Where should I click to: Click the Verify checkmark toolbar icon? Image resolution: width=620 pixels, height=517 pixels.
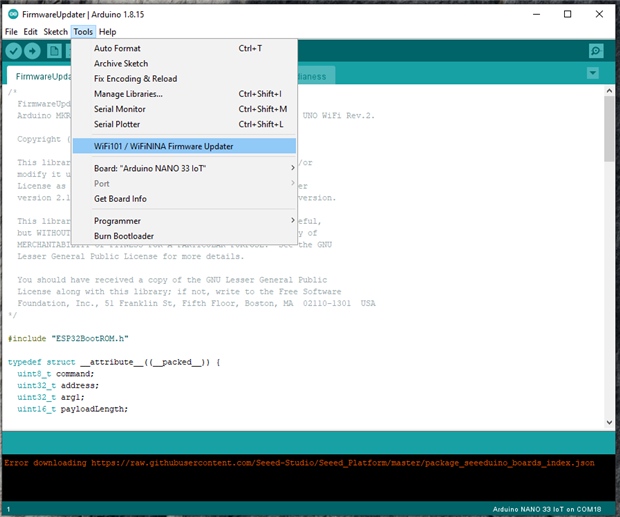[14, 51]
